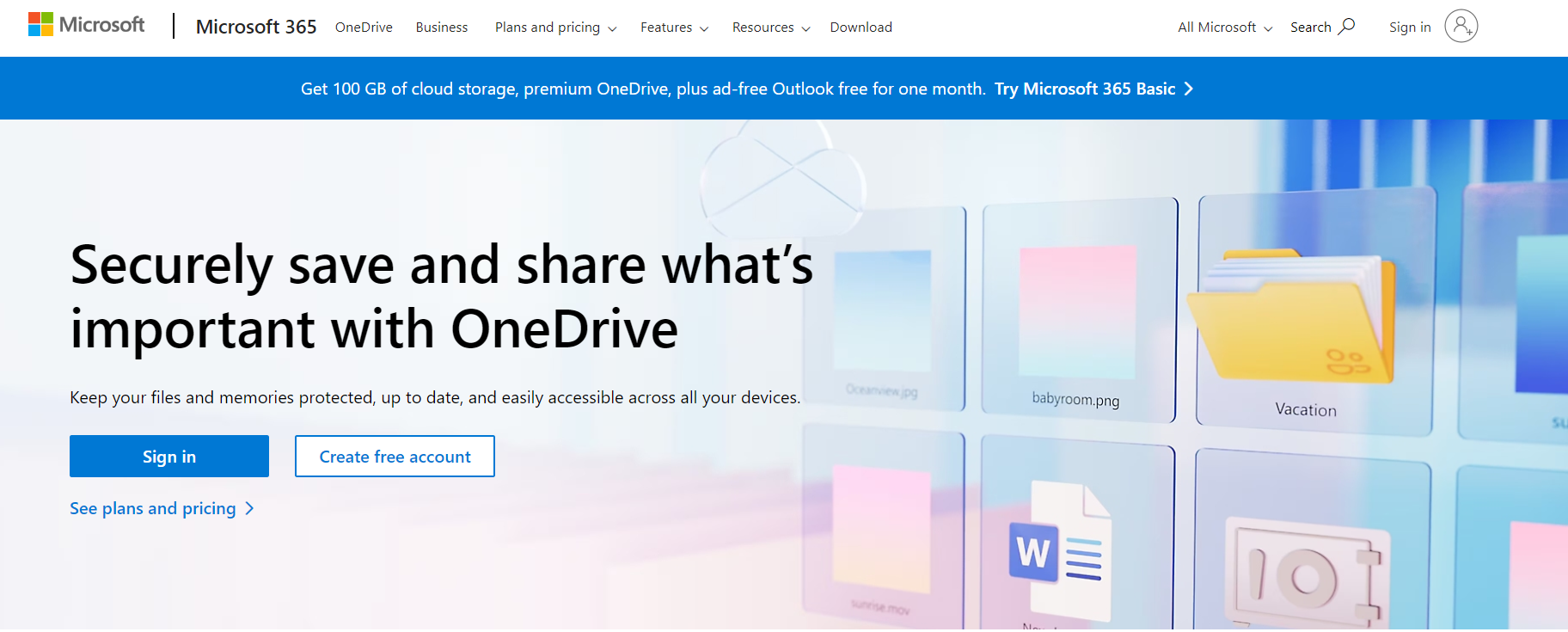
Task: Click the Oceanview.jpg thumbnail
Action: pyautogui.click(x=882, y=310)
